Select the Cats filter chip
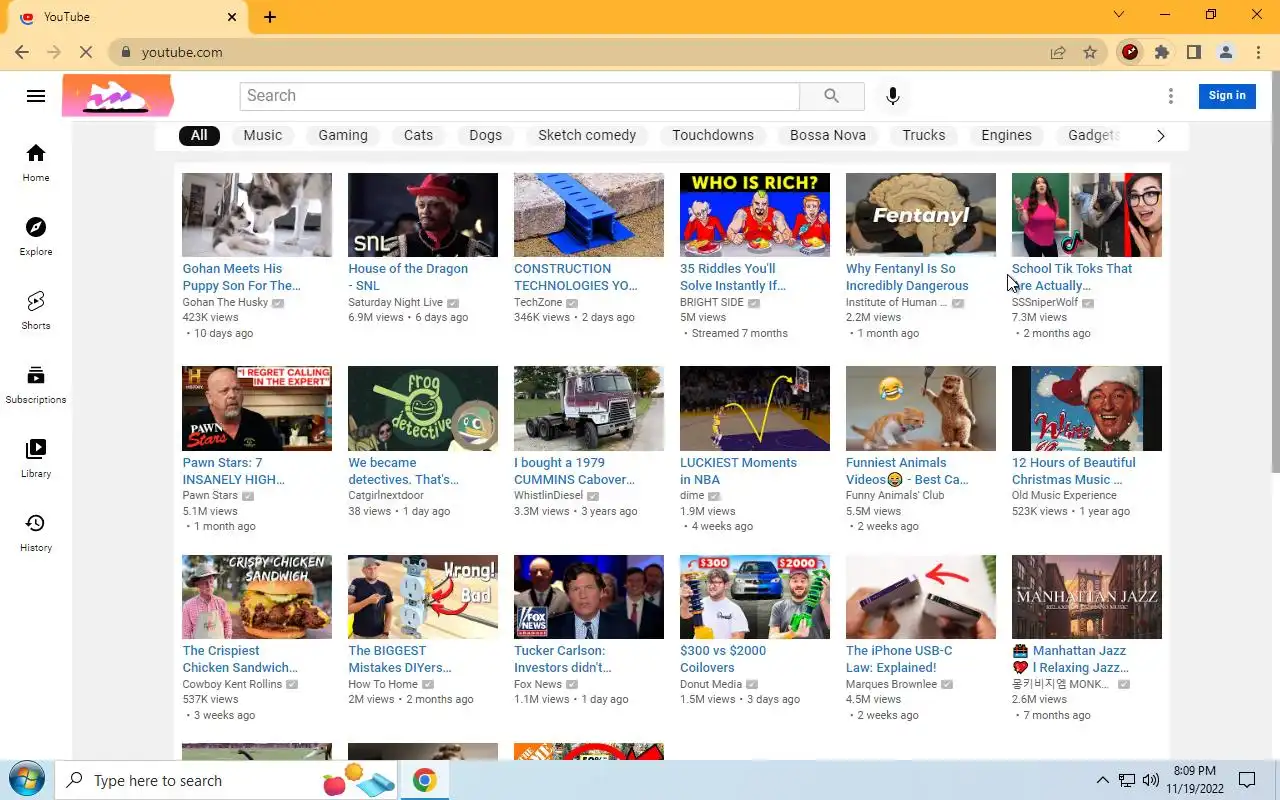Screen dimensions: 1280x800 tap(418, 135)
